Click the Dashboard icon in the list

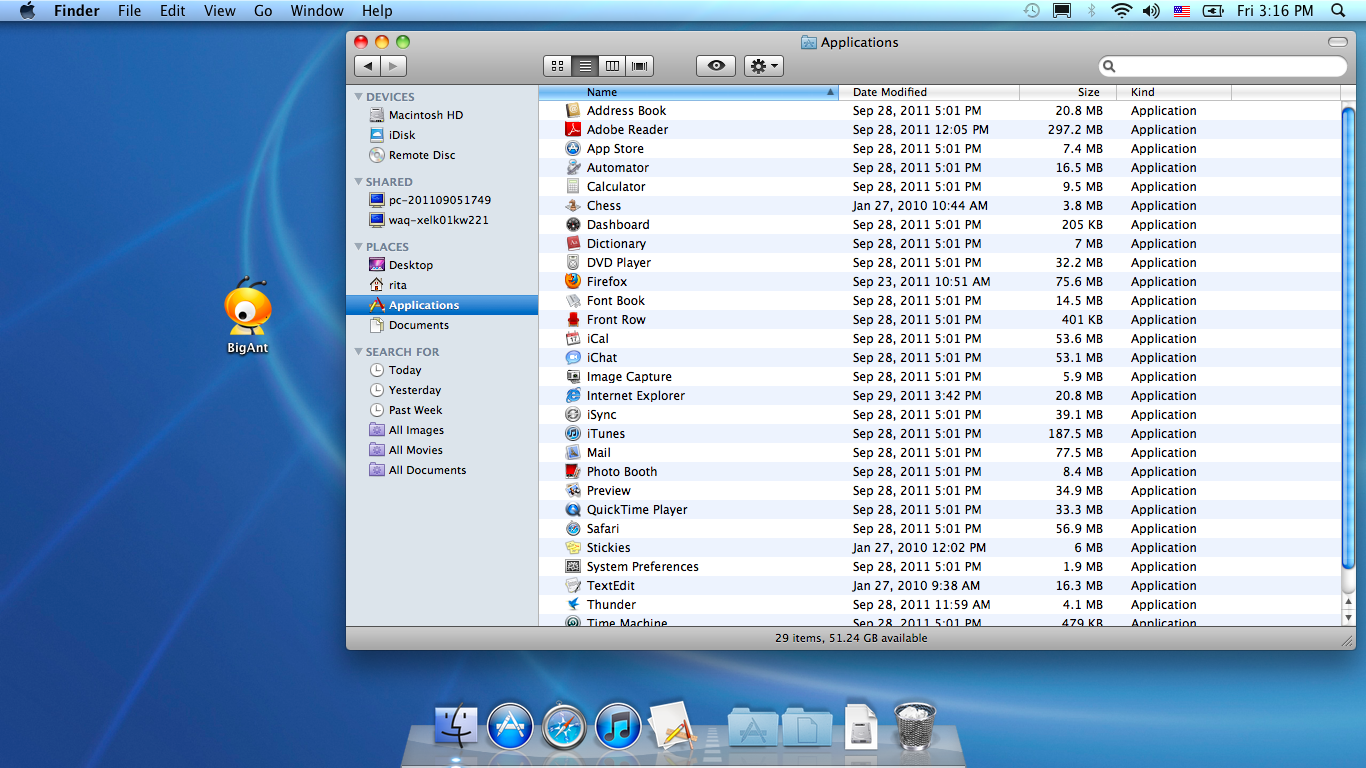pyautogui.click(x=573, y=225)
